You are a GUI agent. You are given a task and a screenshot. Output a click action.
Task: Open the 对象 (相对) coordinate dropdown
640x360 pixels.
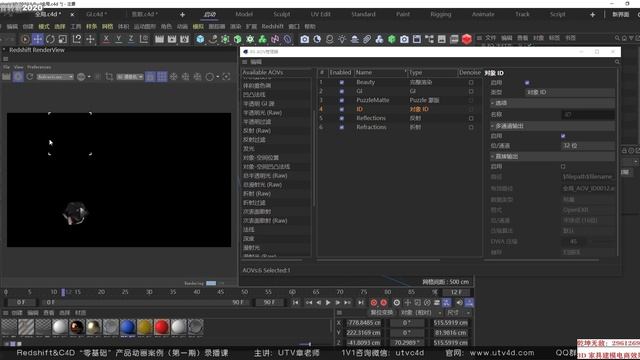click(421, 313)
